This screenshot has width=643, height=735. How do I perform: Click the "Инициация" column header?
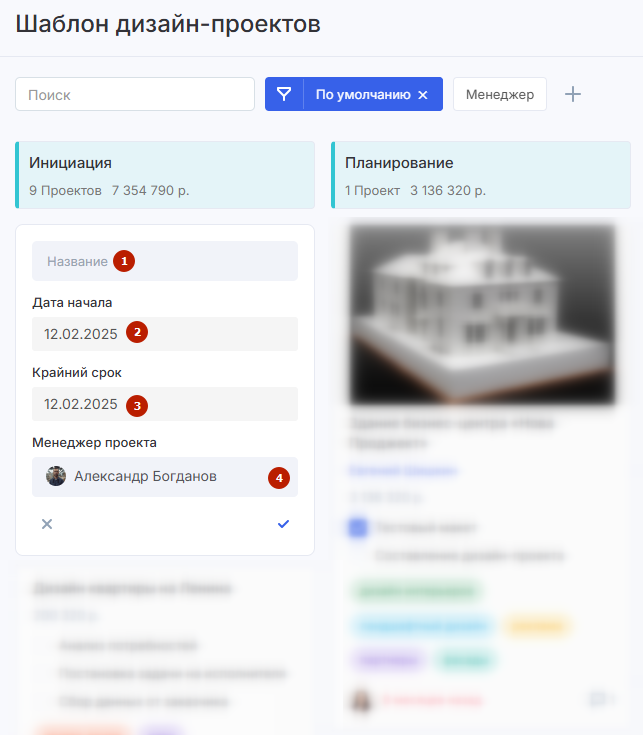(x=165, y=175)
